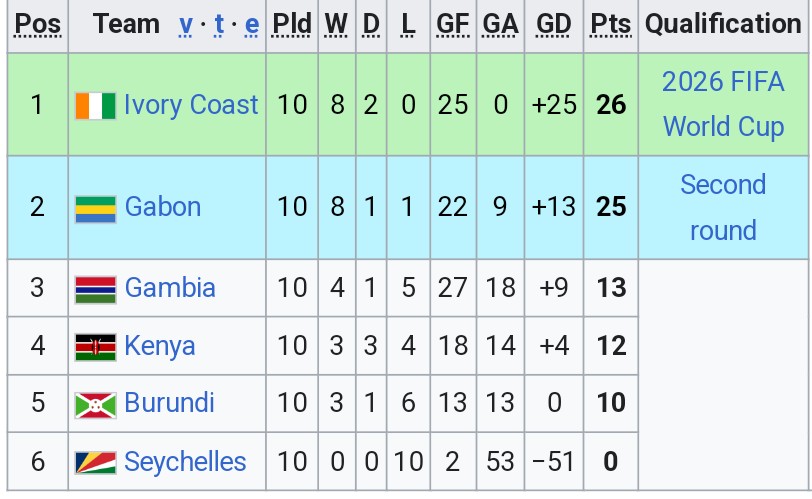Viewport: 812px width, 499px height.
Task: Open the Ivory Coast team link
Action: (191, 105)
